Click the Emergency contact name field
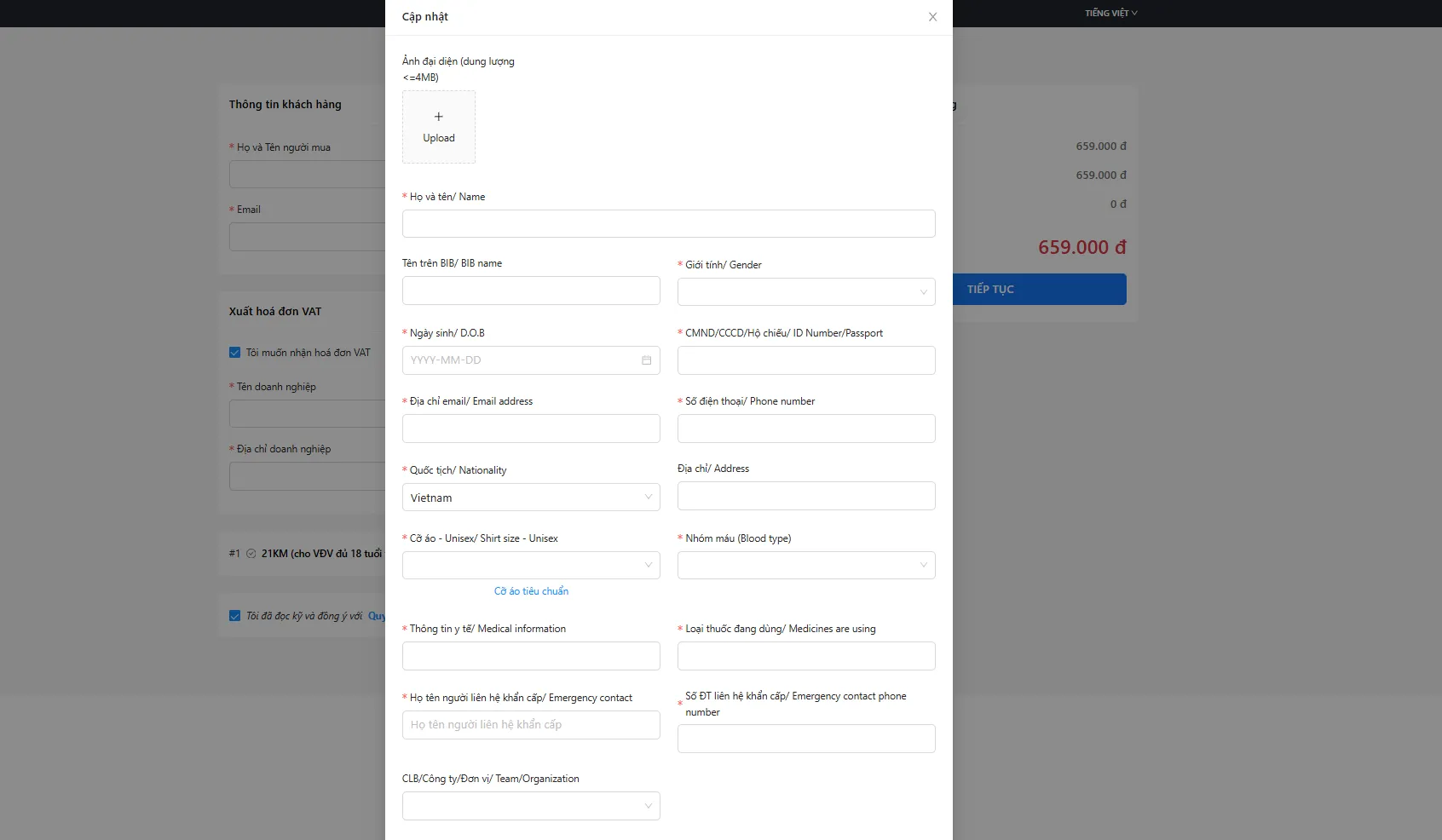 point(530,725)
